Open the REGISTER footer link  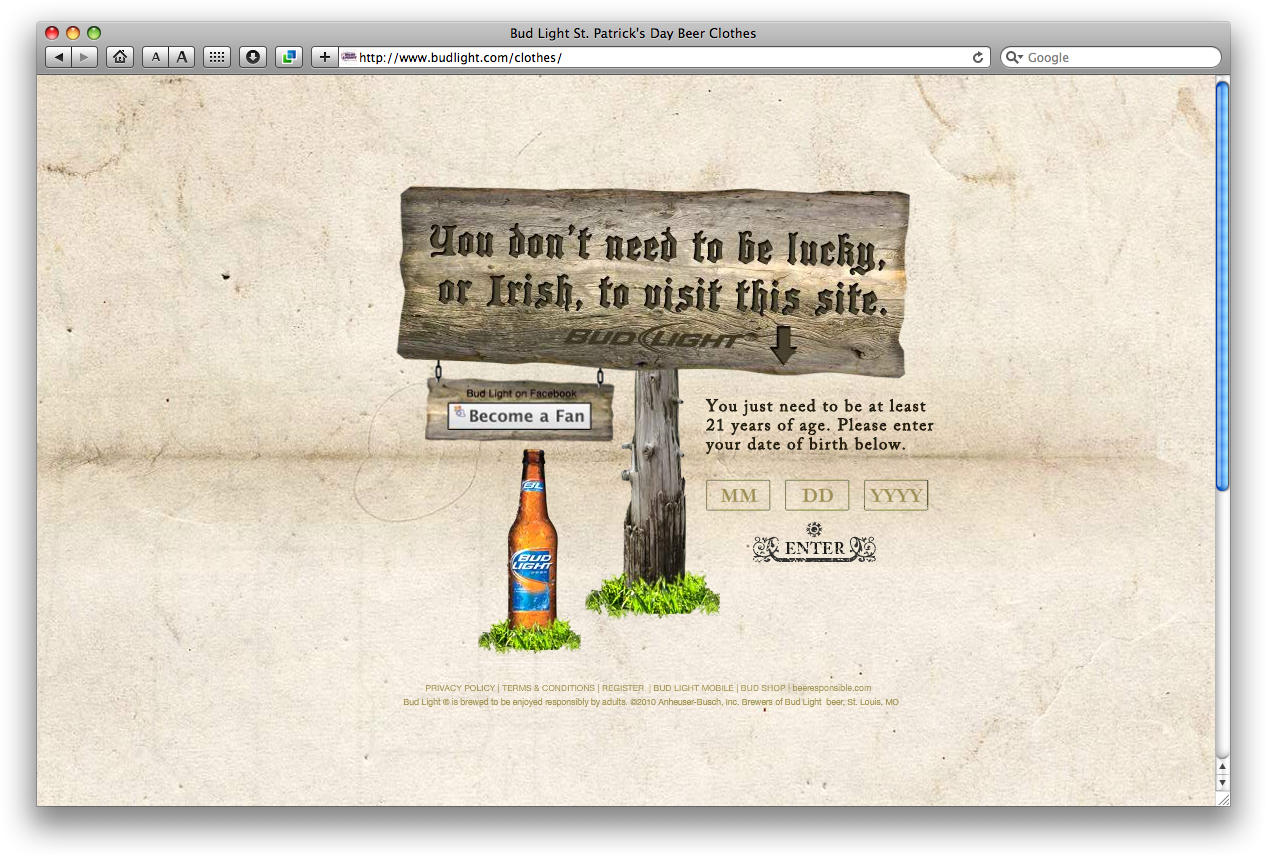click(x=623, y=688)
